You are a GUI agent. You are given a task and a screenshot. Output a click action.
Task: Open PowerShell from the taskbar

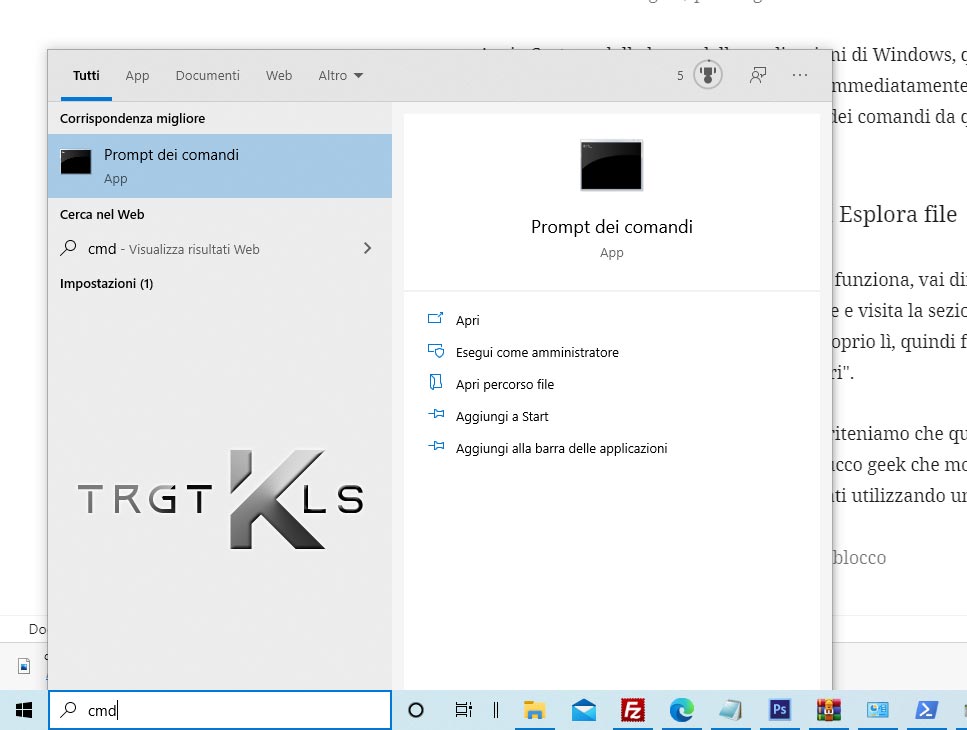pos(926,710)
